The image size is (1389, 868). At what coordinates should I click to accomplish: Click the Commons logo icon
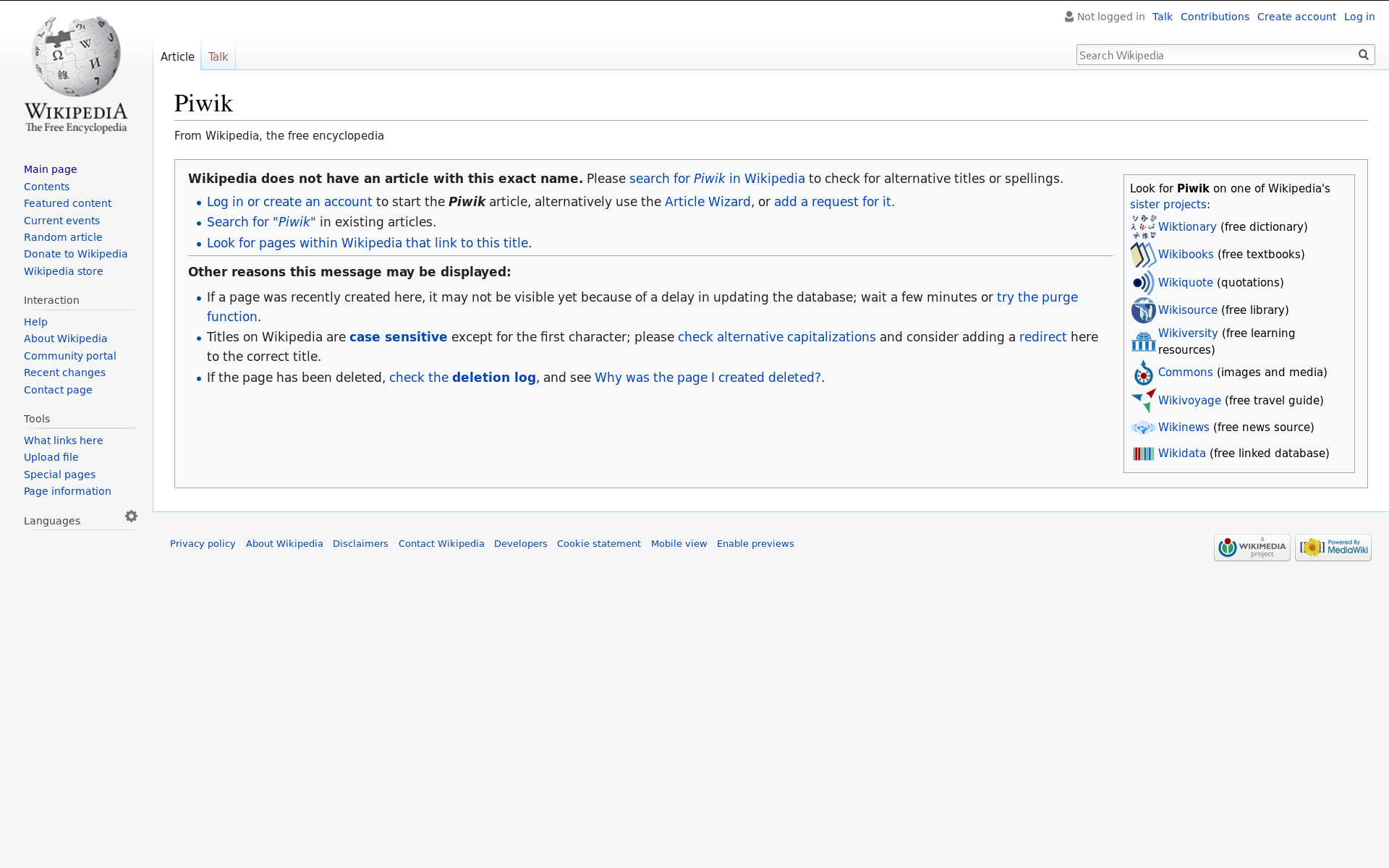[1143, 373]
